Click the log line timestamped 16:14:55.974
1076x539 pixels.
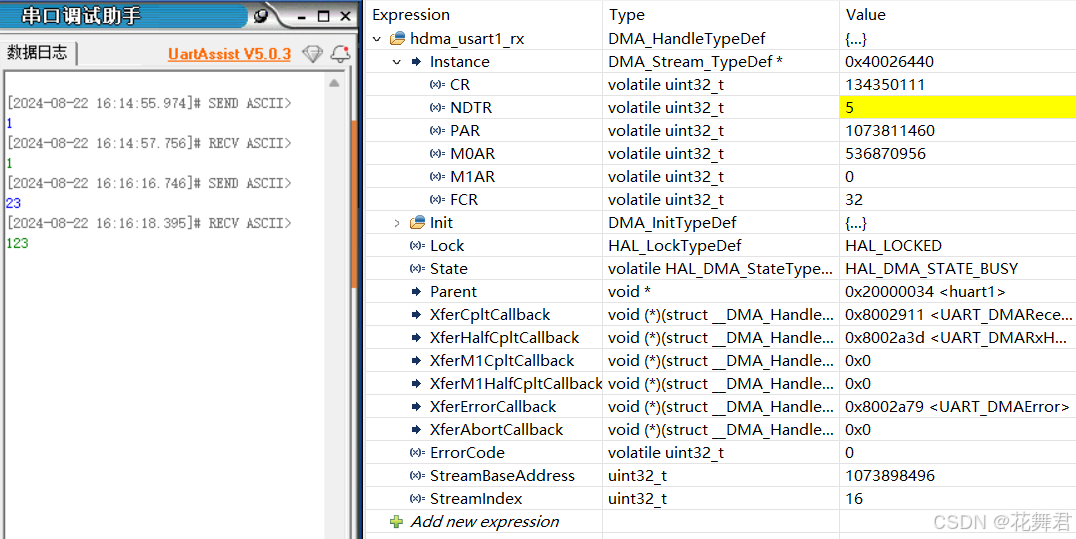pos(149,104)
